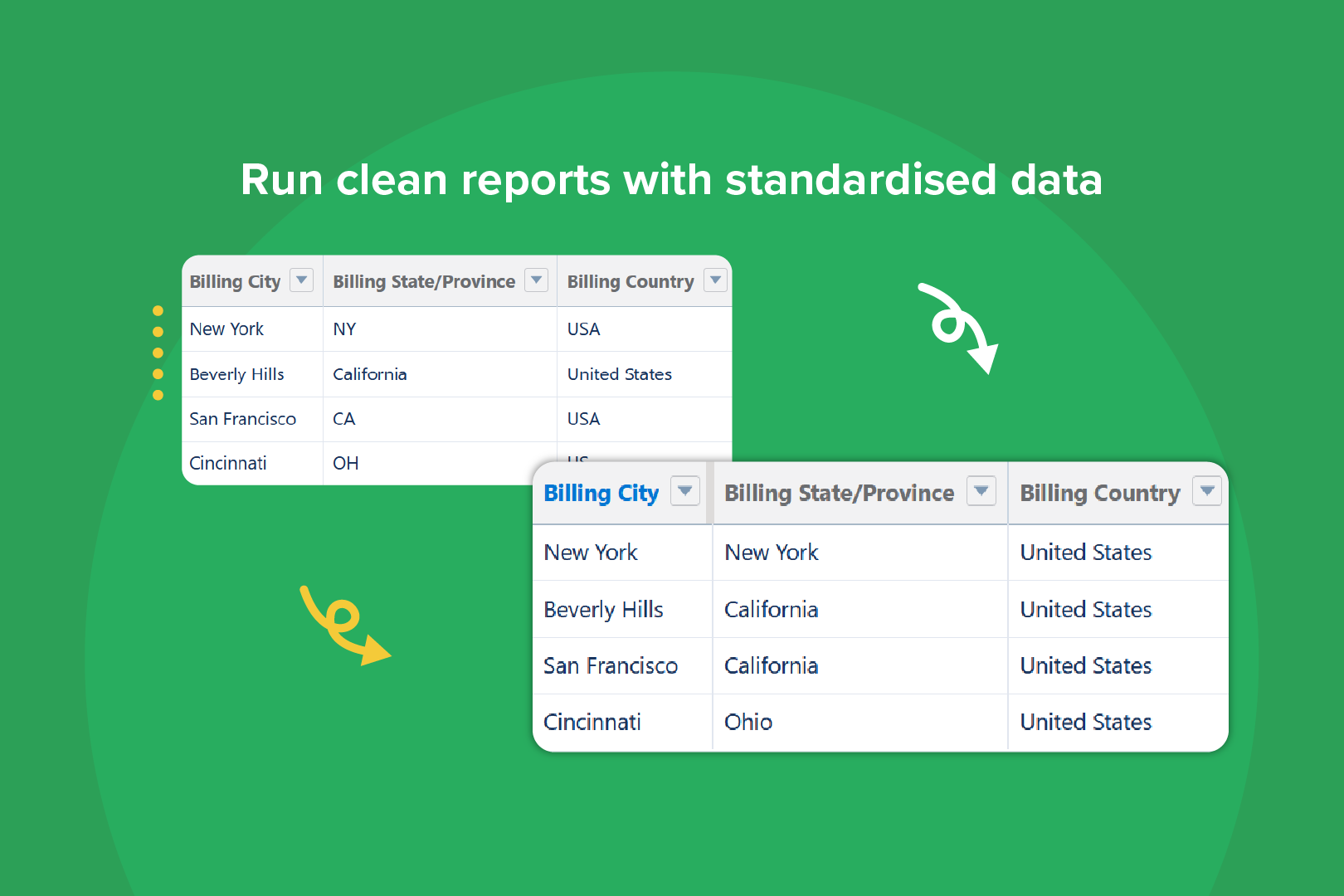The width and height of the screenshot is (1344, 896).
Task: Open Billing Country dropdown in the larger table
Action: 1207,491
